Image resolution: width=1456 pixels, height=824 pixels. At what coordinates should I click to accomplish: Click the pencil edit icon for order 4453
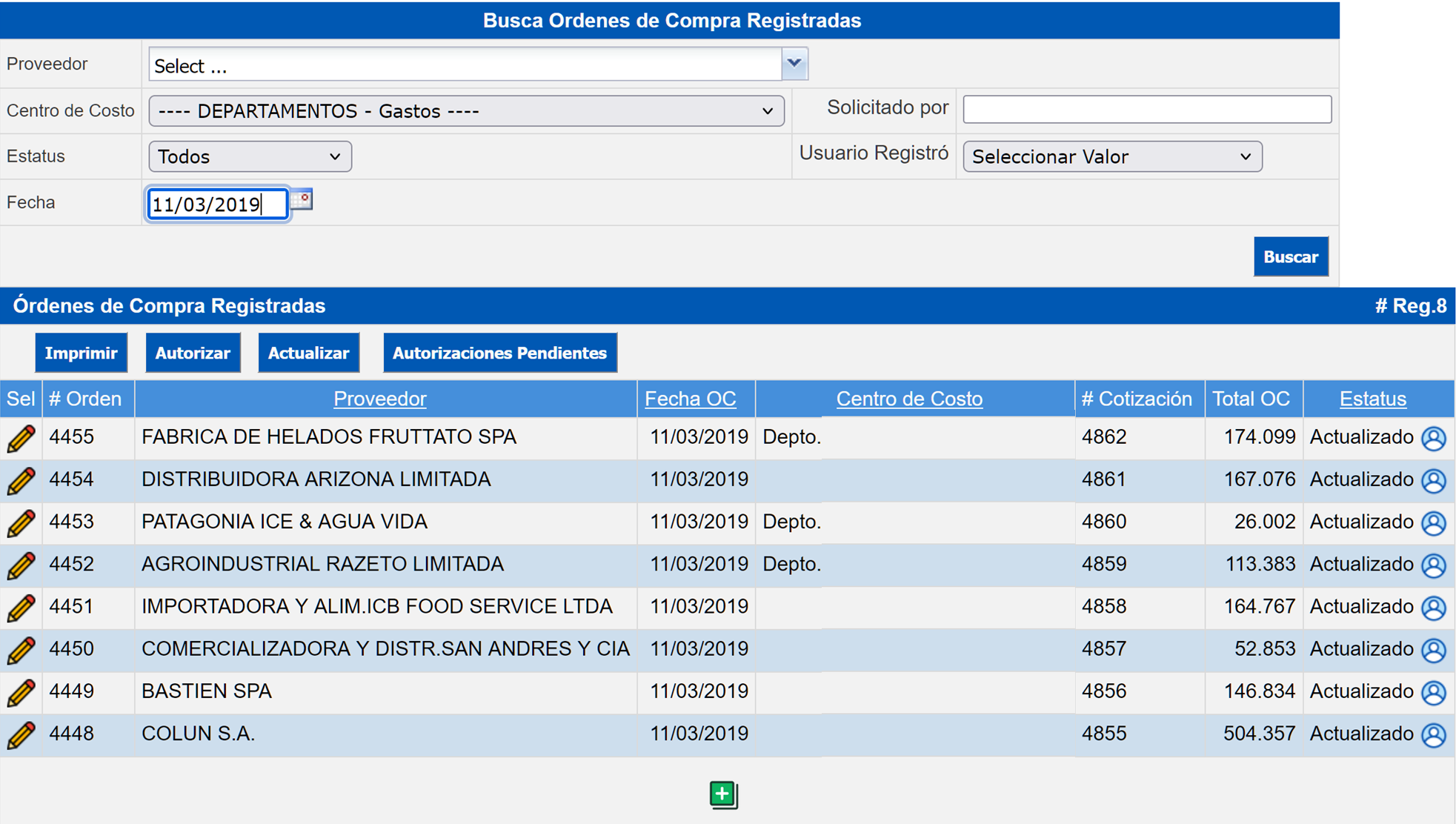[21, 523]
